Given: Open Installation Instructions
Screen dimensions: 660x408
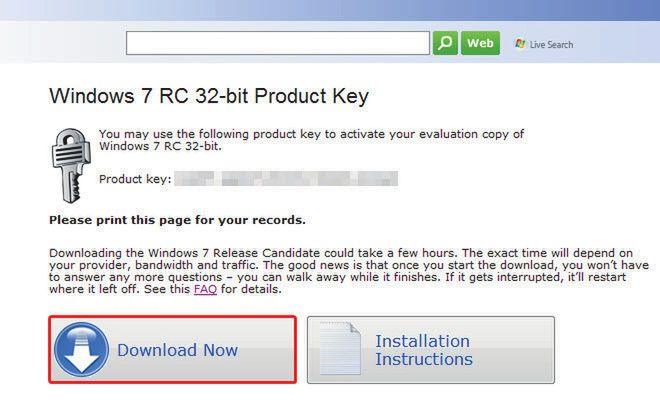Looking at the screenshot, I should tap(424, 350).
